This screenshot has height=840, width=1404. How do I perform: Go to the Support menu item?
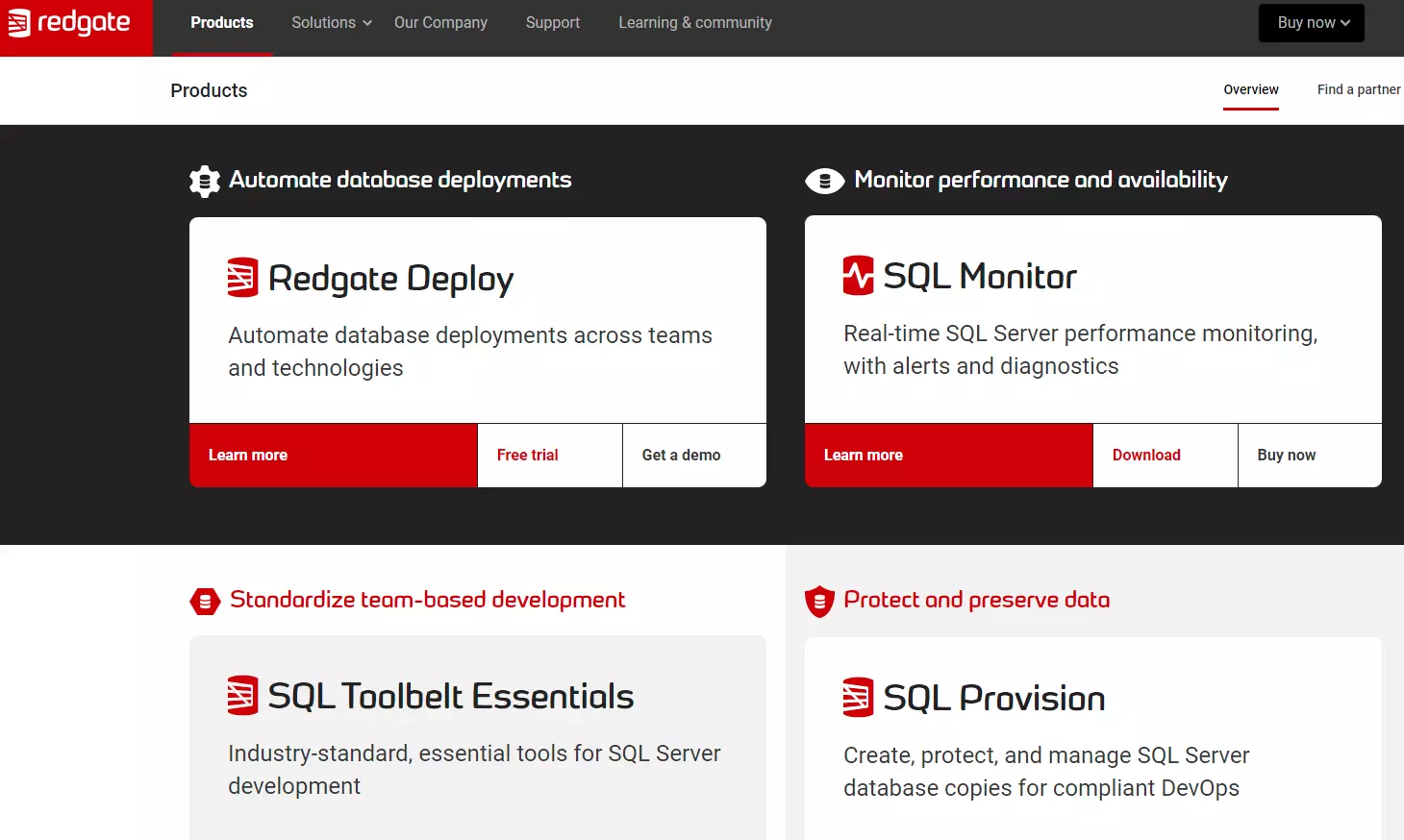tap(553, 23)
